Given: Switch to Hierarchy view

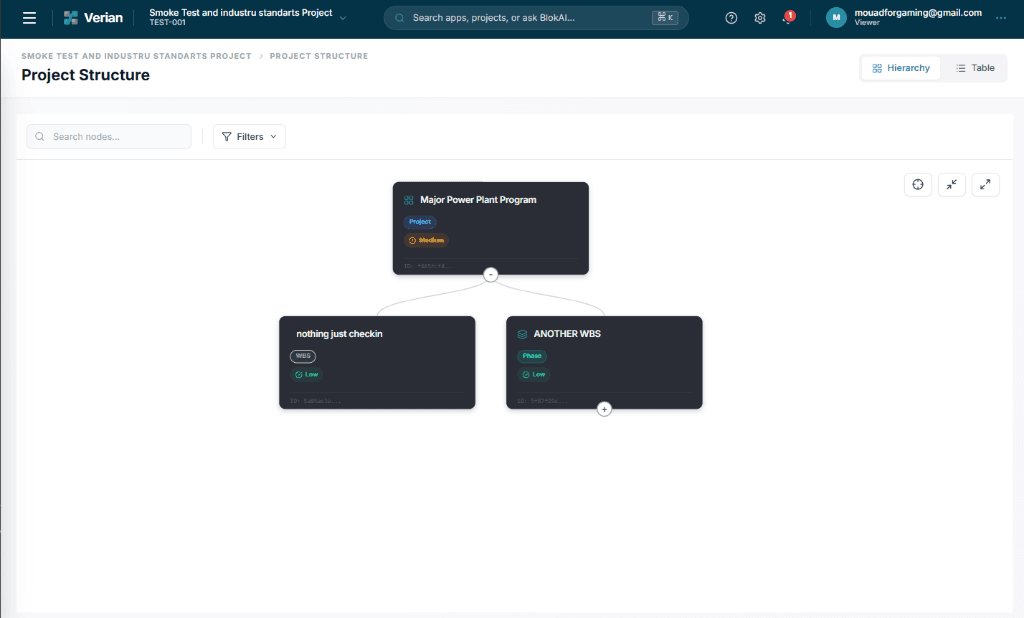Looking at the screenshot, I should click(x=901, y=68).
